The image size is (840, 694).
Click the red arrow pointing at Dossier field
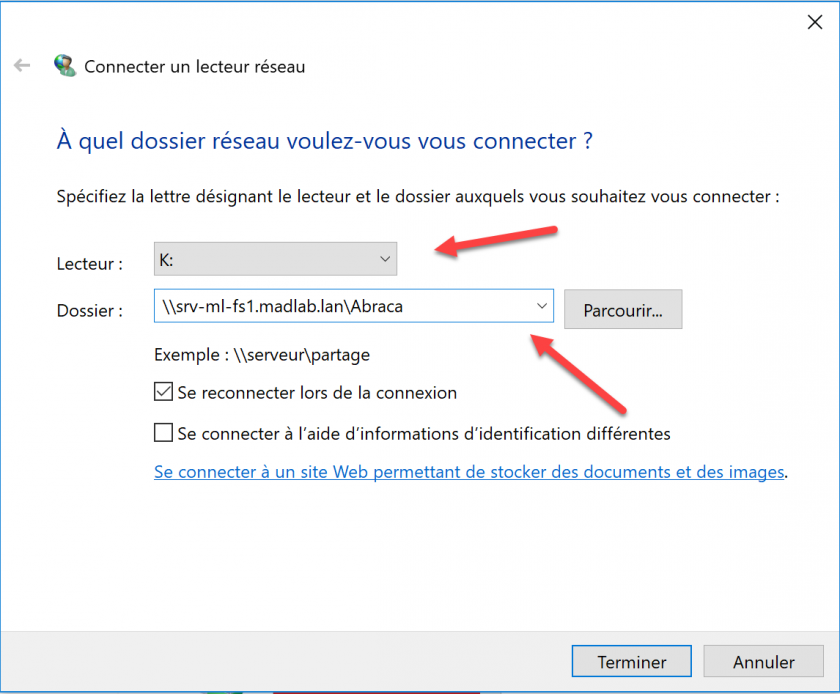579,373
